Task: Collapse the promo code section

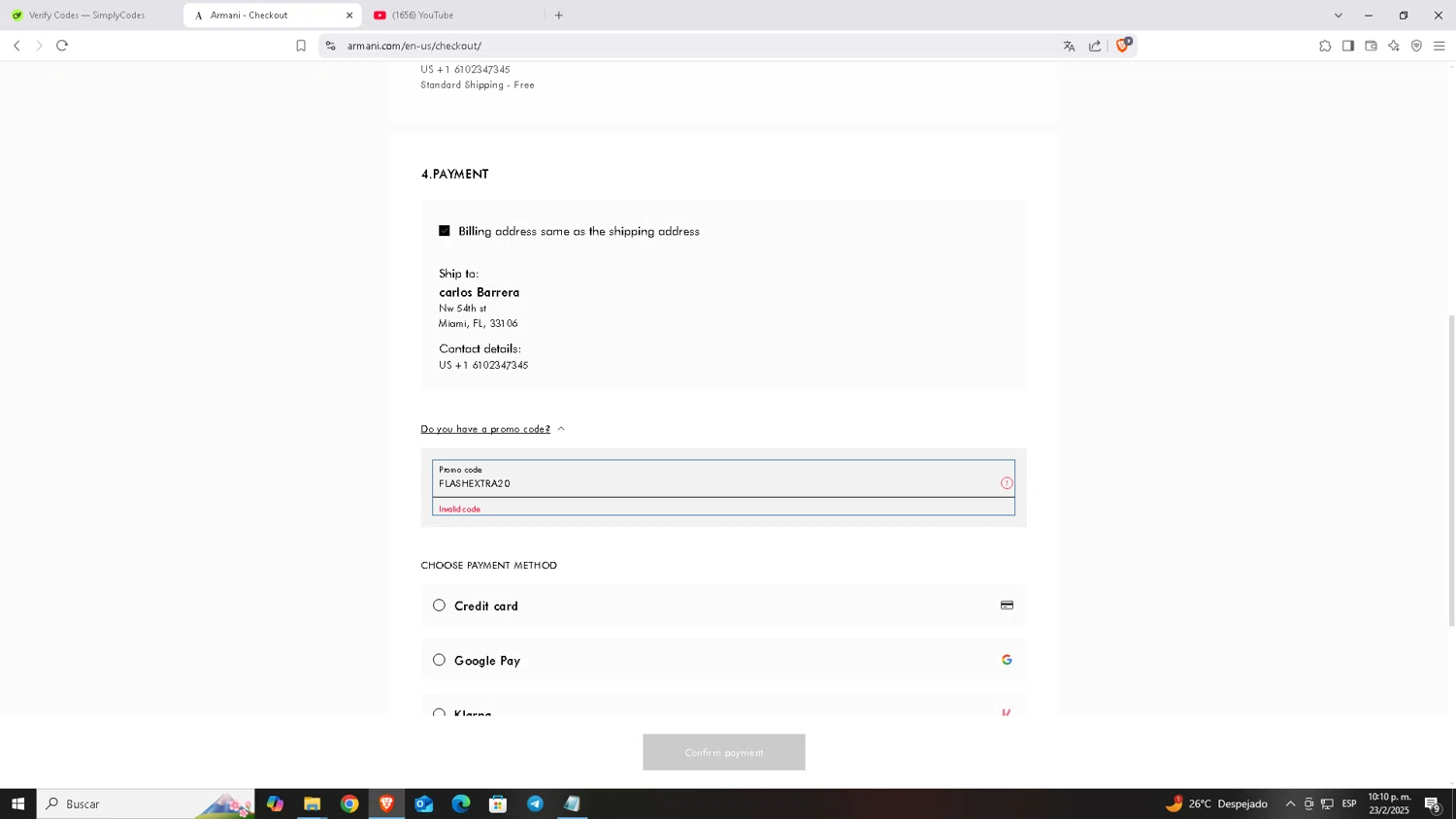Action: click(x=493, y=429)
